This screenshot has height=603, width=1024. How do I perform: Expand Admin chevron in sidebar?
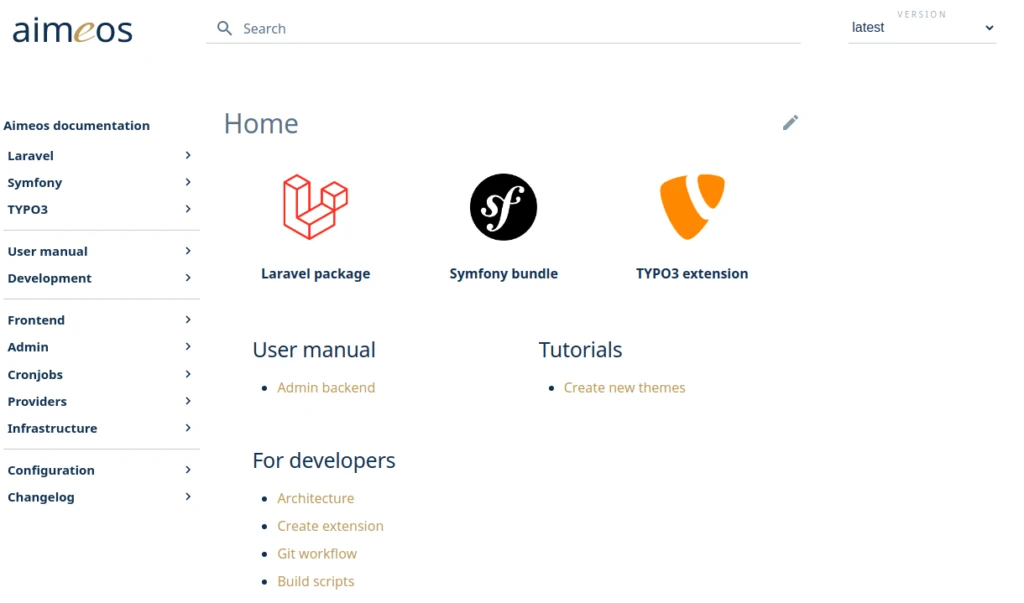pos(188,347)
